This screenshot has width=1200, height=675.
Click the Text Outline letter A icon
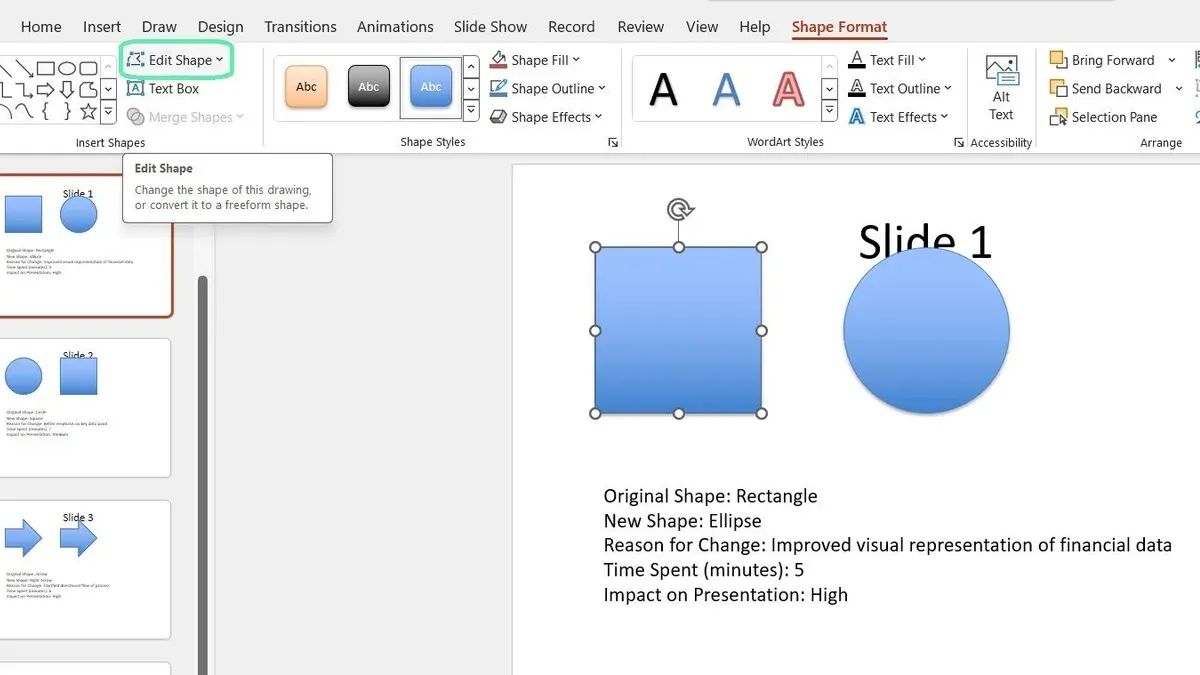[x=856, y=88]
